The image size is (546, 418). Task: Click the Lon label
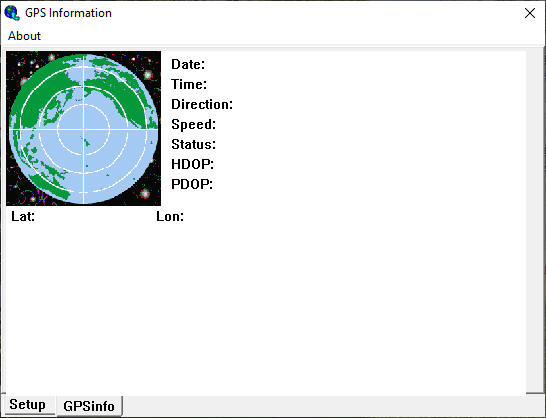170,217
